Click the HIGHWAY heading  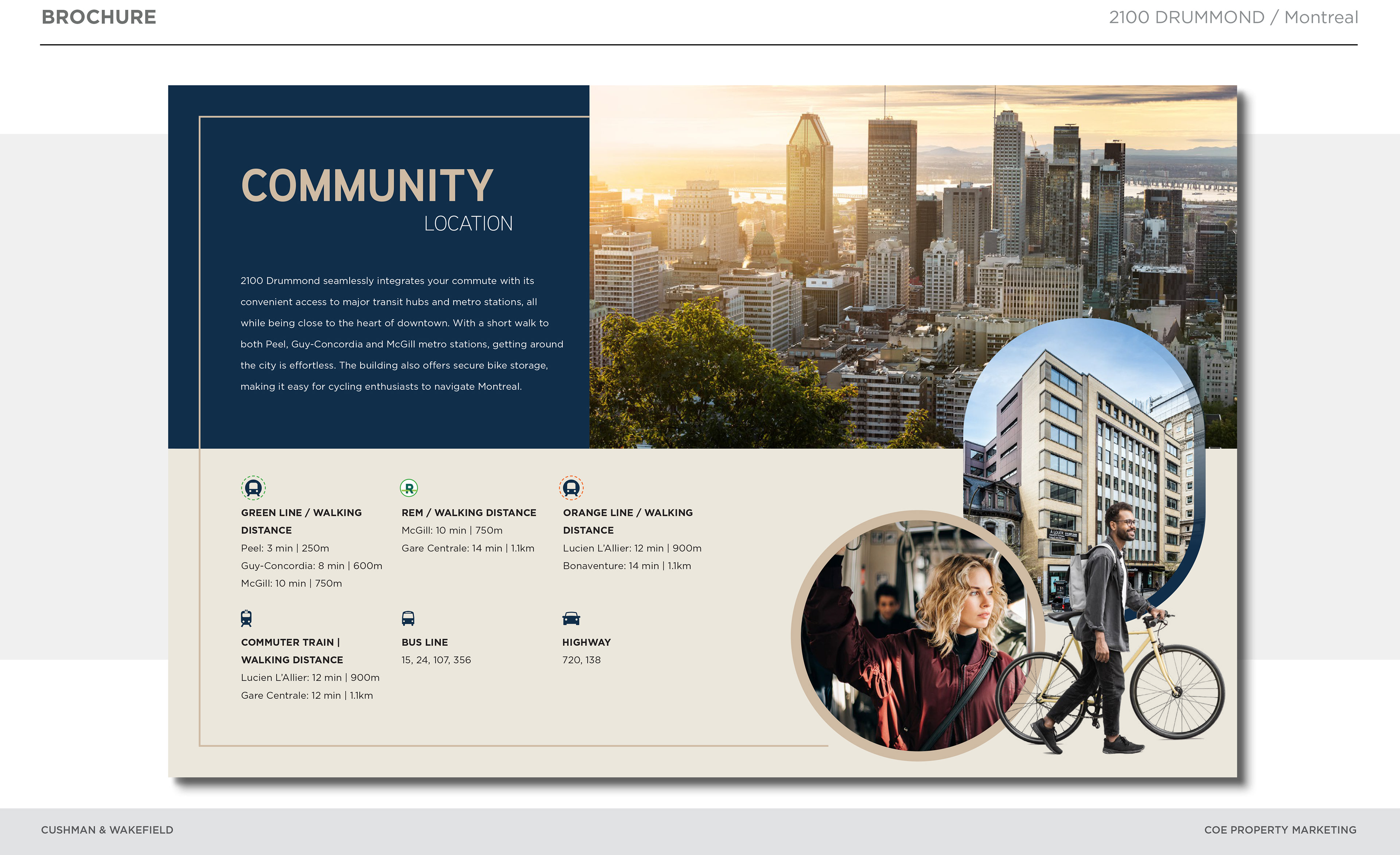[586, 642]
